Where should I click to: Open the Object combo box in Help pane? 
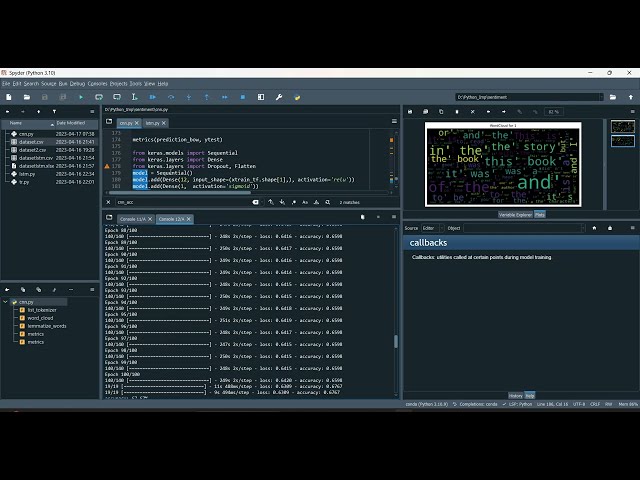[524, 228]
